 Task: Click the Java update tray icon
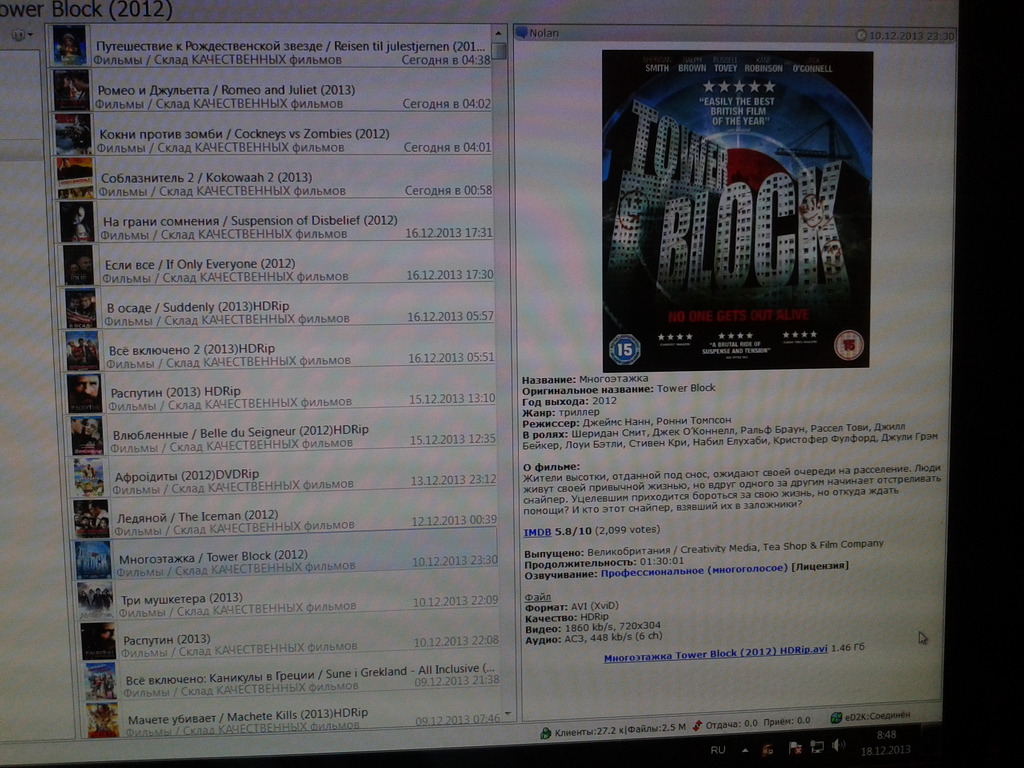click(x=768, y=749)
